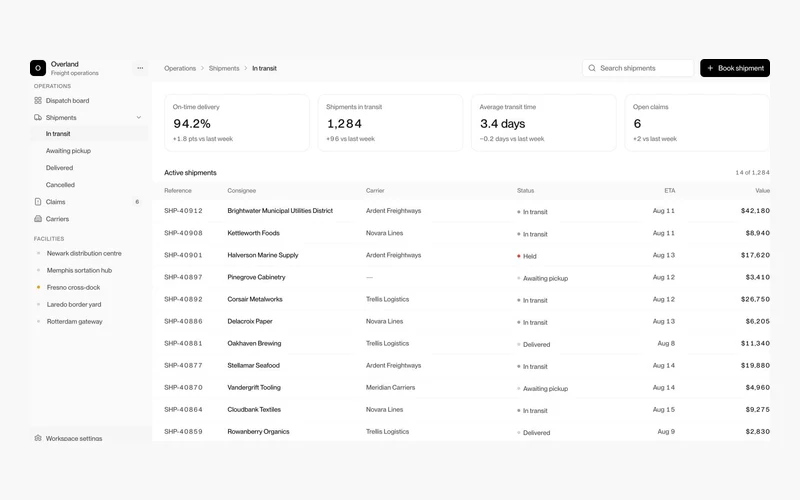Click the Shipments truck icon
The width and height of the screenshot is (800, 500).
point(38,117)
